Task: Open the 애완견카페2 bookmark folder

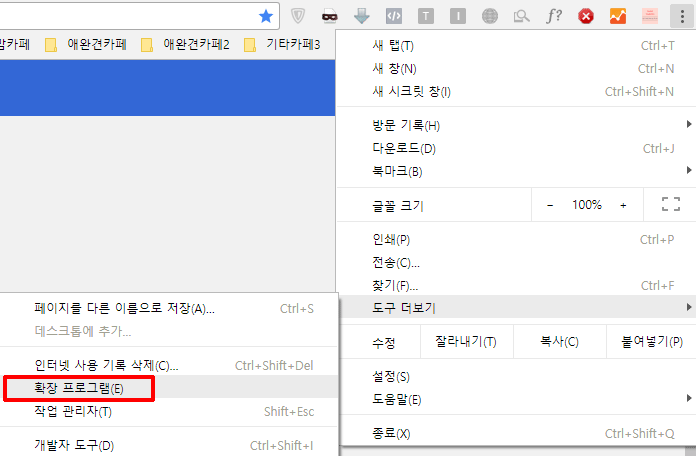Action: (x=185, y=44)
